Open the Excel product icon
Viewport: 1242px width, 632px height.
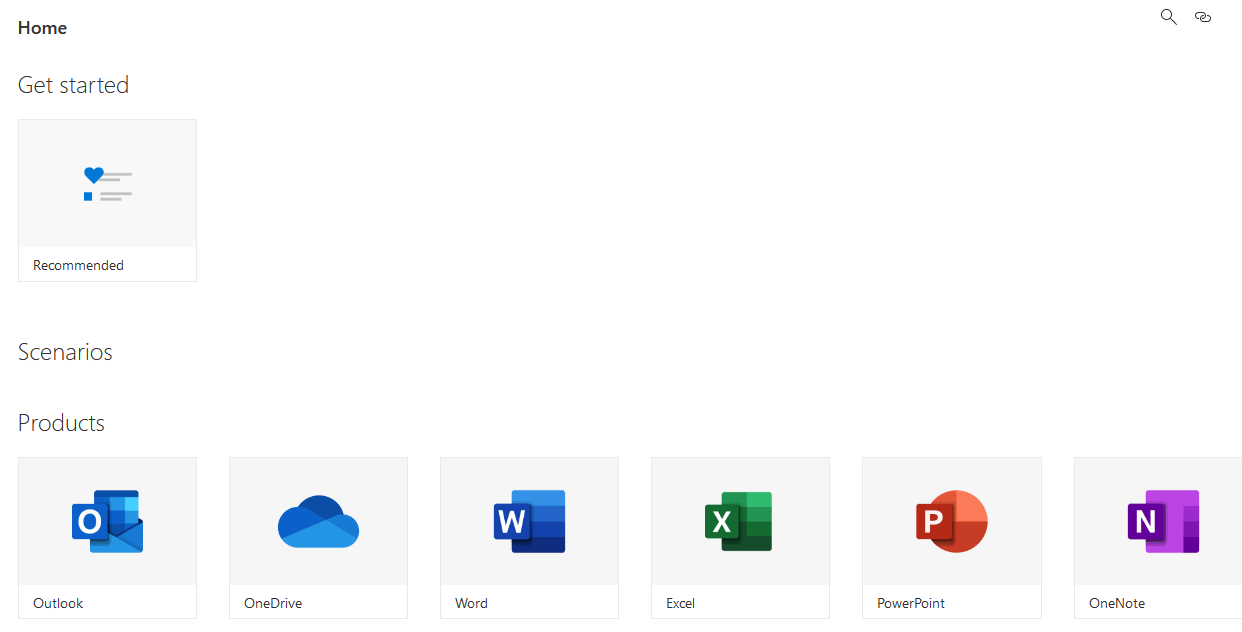740,521
